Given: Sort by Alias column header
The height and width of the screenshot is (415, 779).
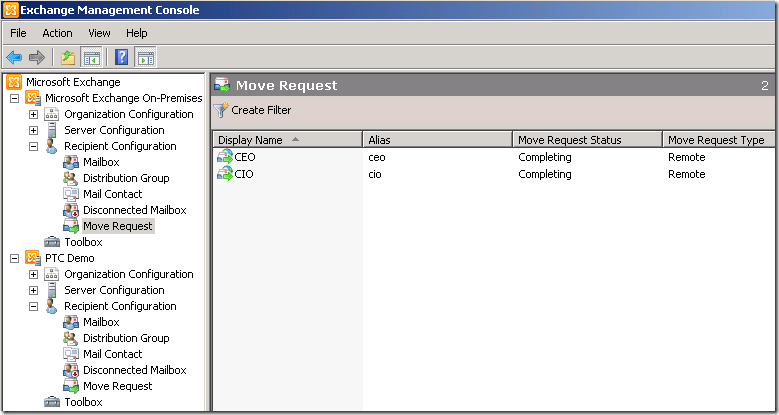Looking at the screenshot, I should coord(438,140).
